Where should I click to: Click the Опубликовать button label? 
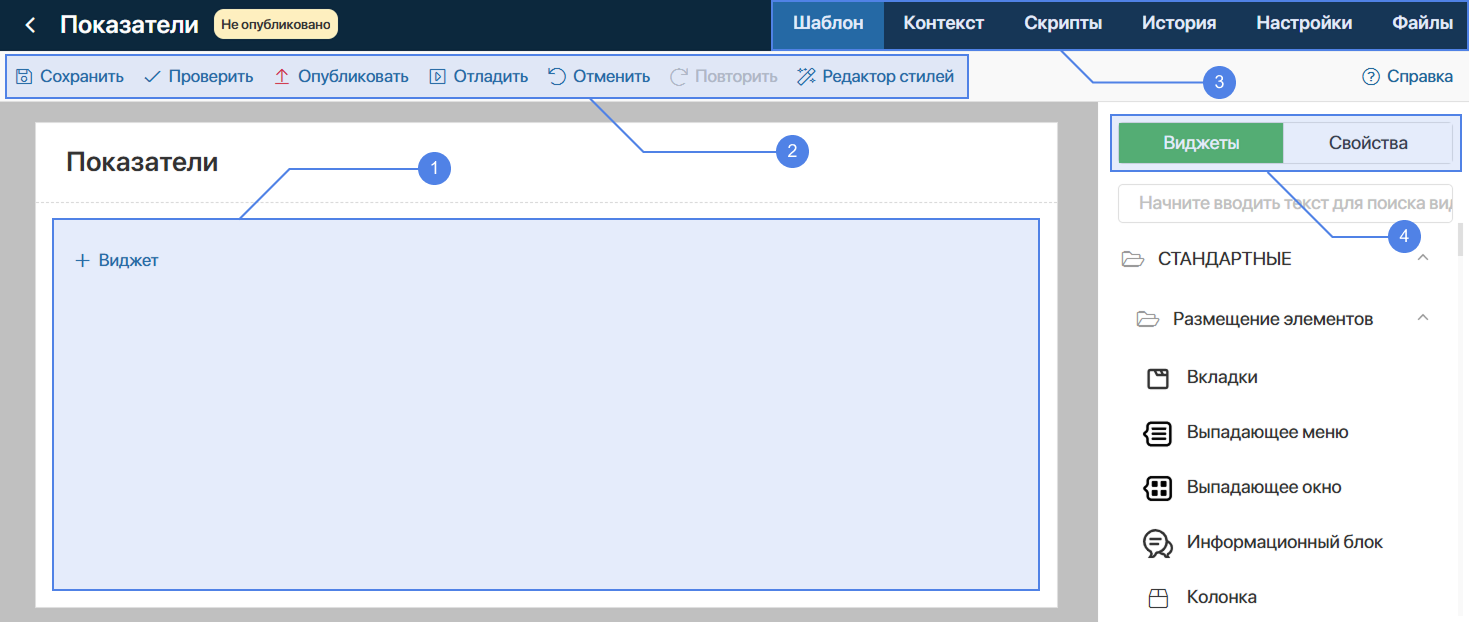(x=353, y=76)
